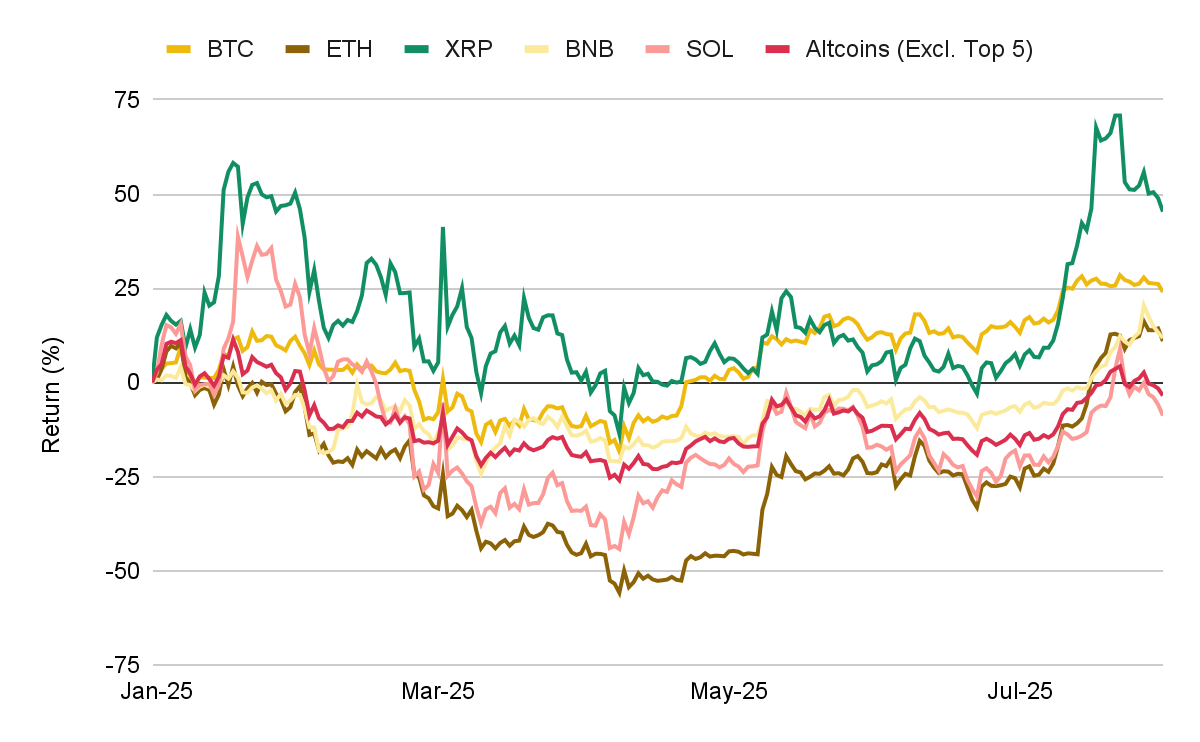Image resolution: width=1200 pixels, height=742 pixels.
Task: Select the BTC legend label
Action: point(230,49)
